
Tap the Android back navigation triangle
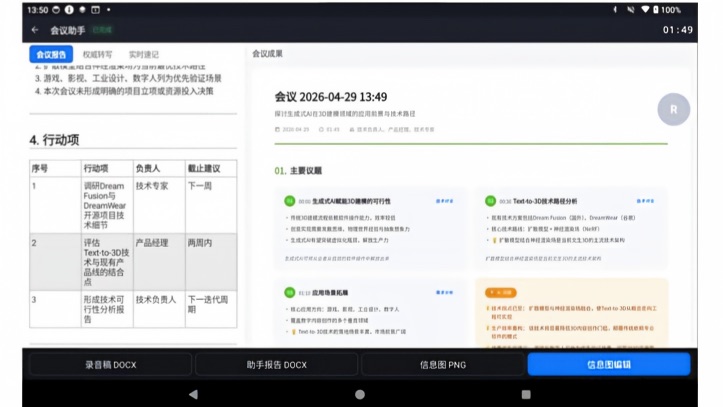coord(194,394)
